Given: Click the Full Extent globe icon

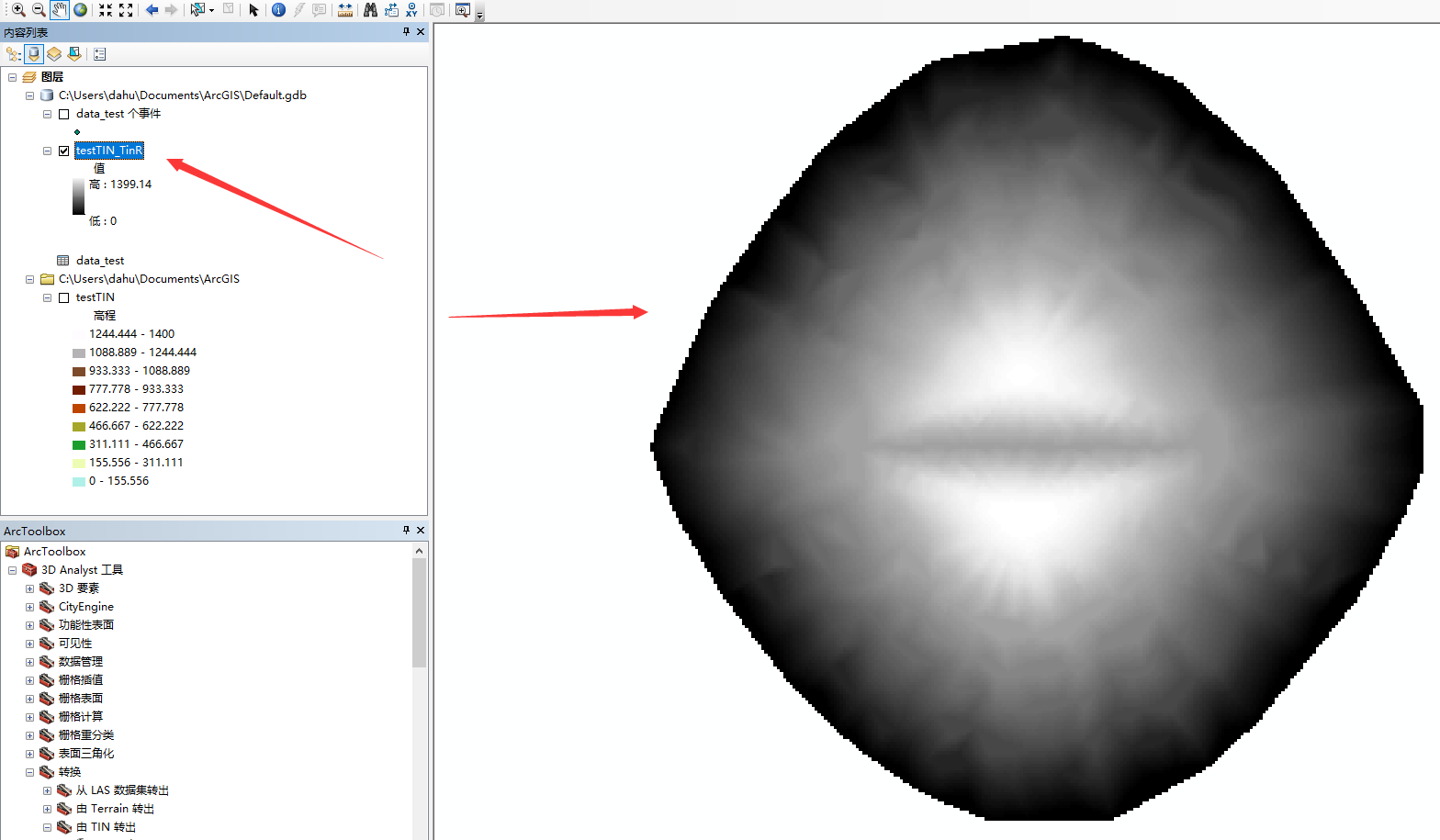Looking at the screenshot, I should click(81, 10).
